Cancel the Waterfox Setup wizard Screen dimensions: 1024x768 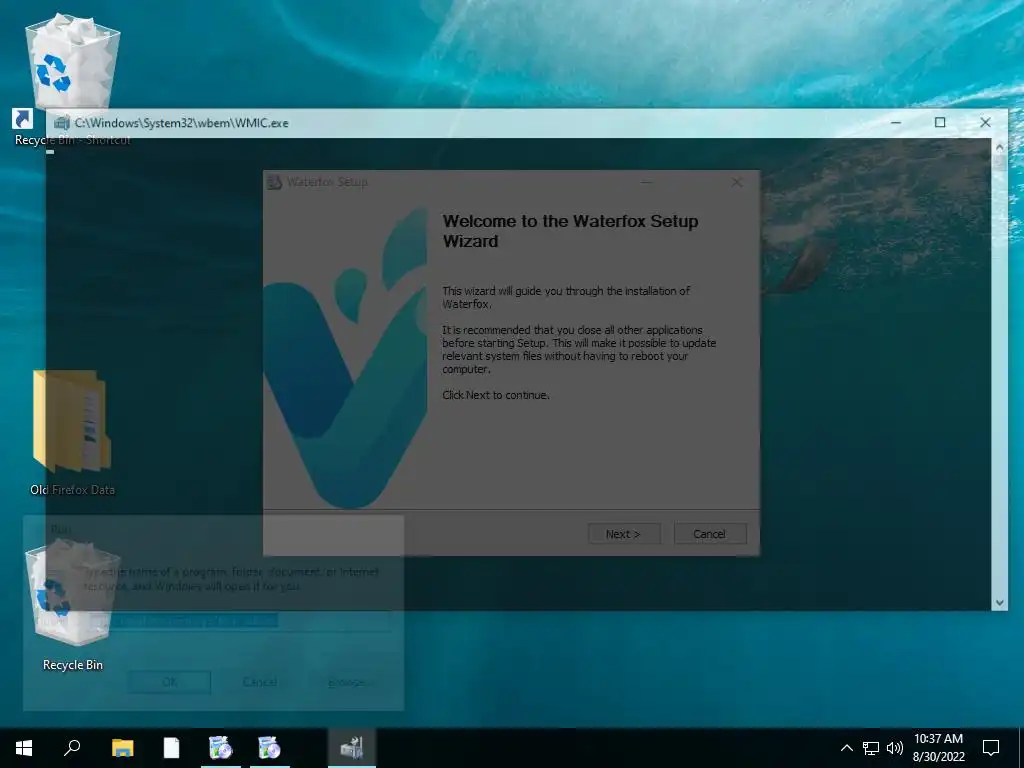(709, 534)
